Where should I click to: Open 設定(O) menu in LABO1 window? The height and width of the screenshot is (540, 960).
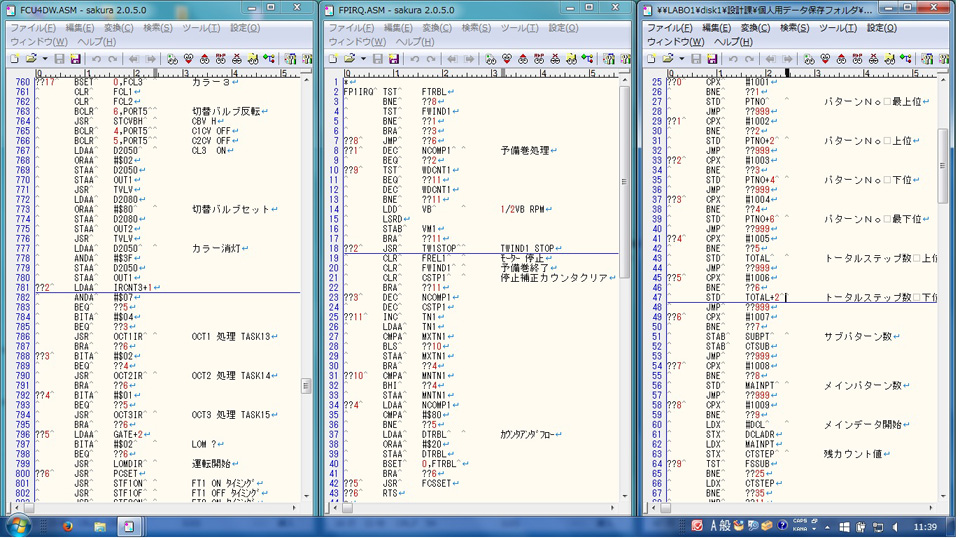[x=882, y=28]
